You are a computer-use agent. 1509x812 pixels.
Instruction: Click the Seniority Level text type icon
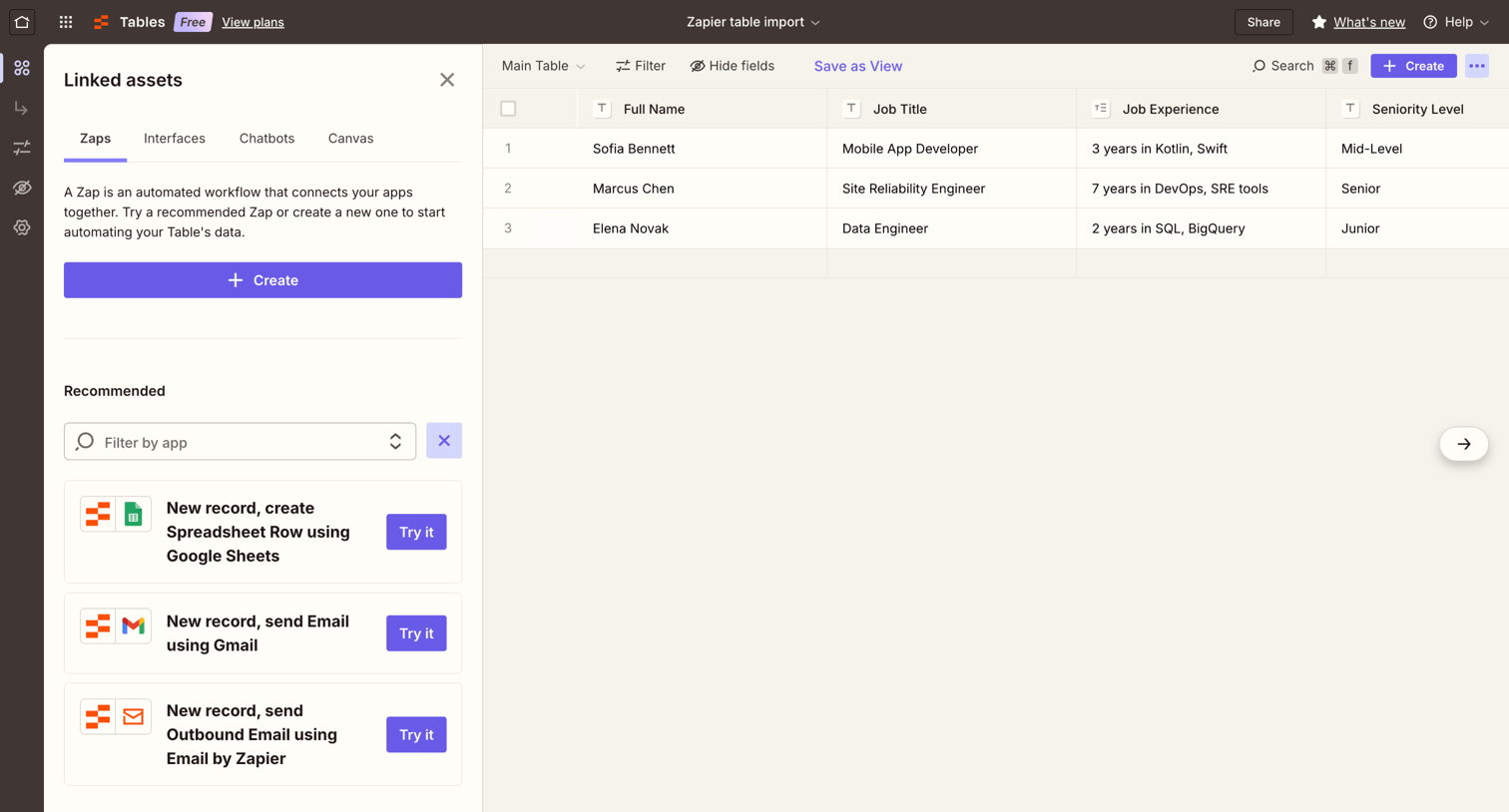tap(1350, 109)
